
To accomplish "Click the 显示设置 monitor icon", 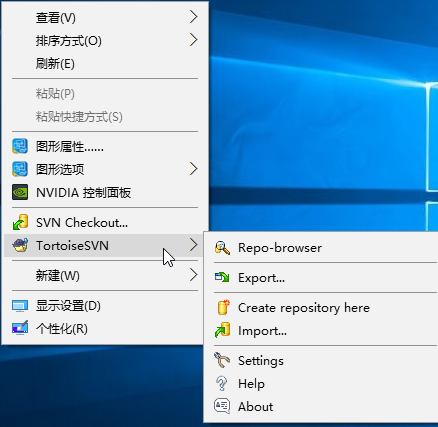I will [20, 306].
